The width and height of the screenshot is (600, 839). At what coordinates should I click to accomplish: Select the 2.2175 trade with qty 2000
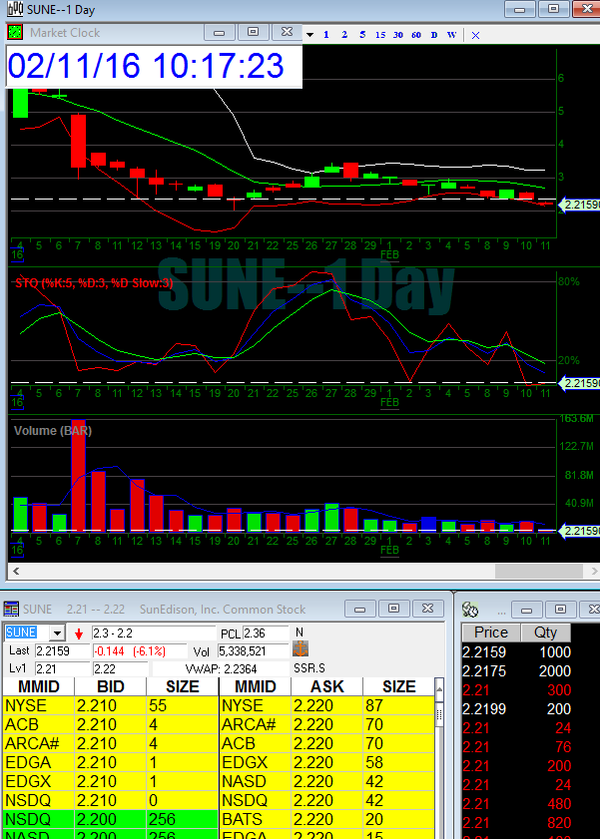click(517, 671)
